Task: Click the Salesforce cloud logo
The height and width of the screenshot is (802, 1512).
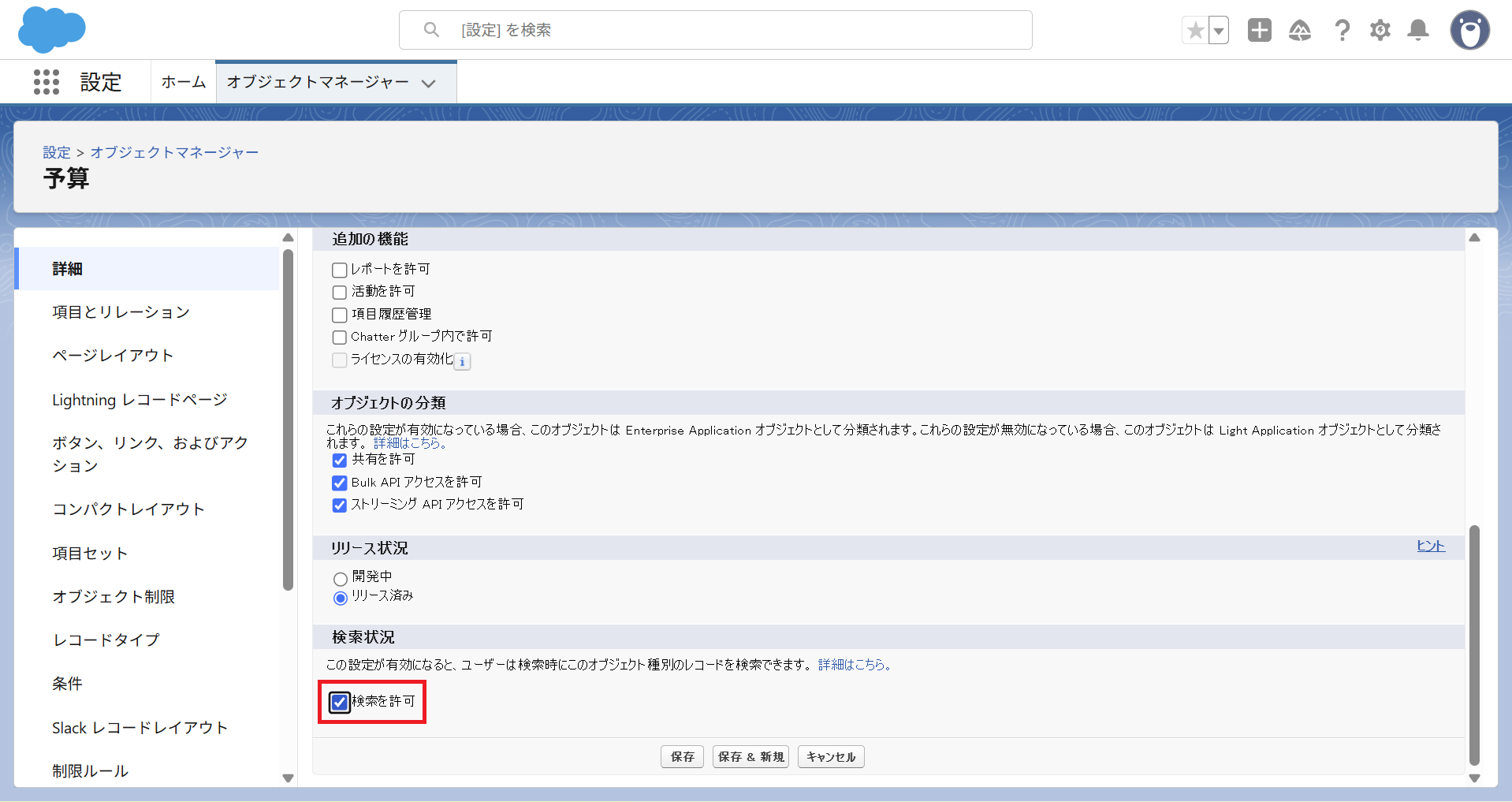Action: click(51, 29)
